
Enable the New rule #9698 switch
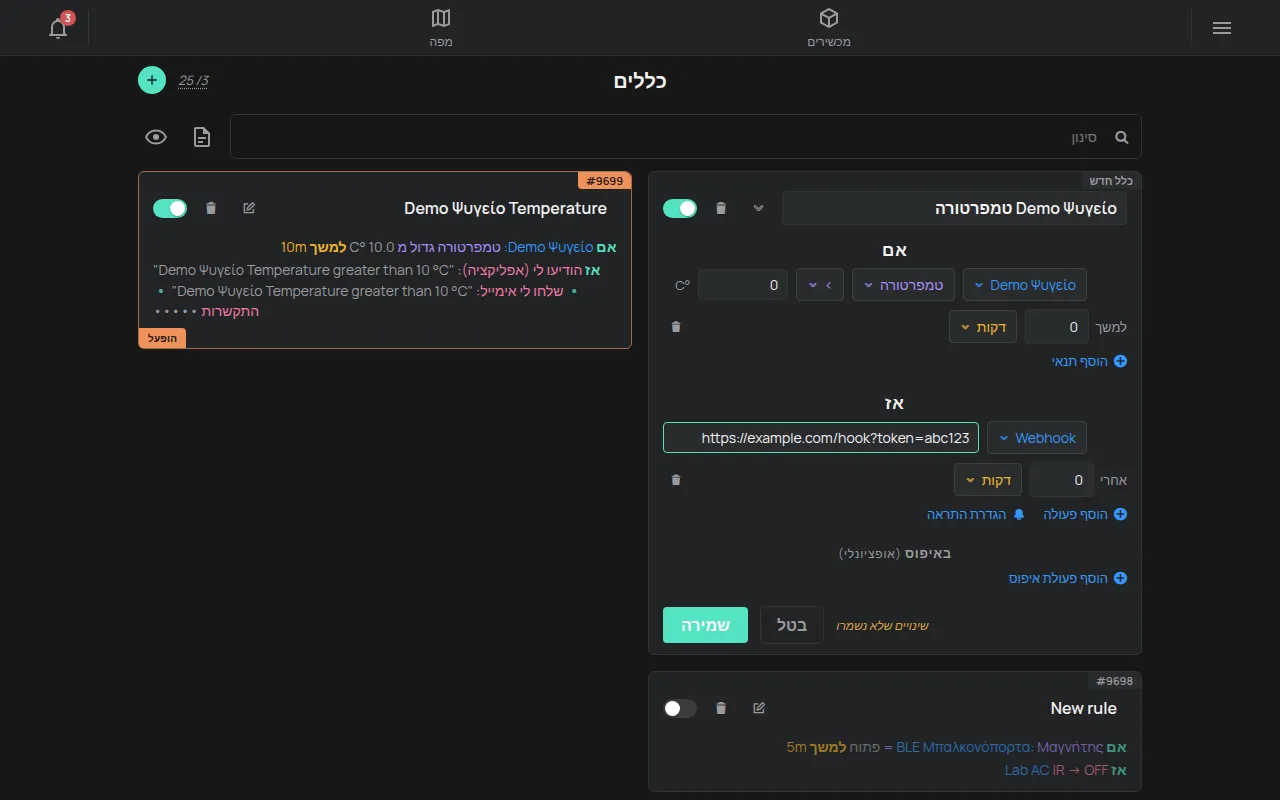pyautogui.click(x=680, y=708)
